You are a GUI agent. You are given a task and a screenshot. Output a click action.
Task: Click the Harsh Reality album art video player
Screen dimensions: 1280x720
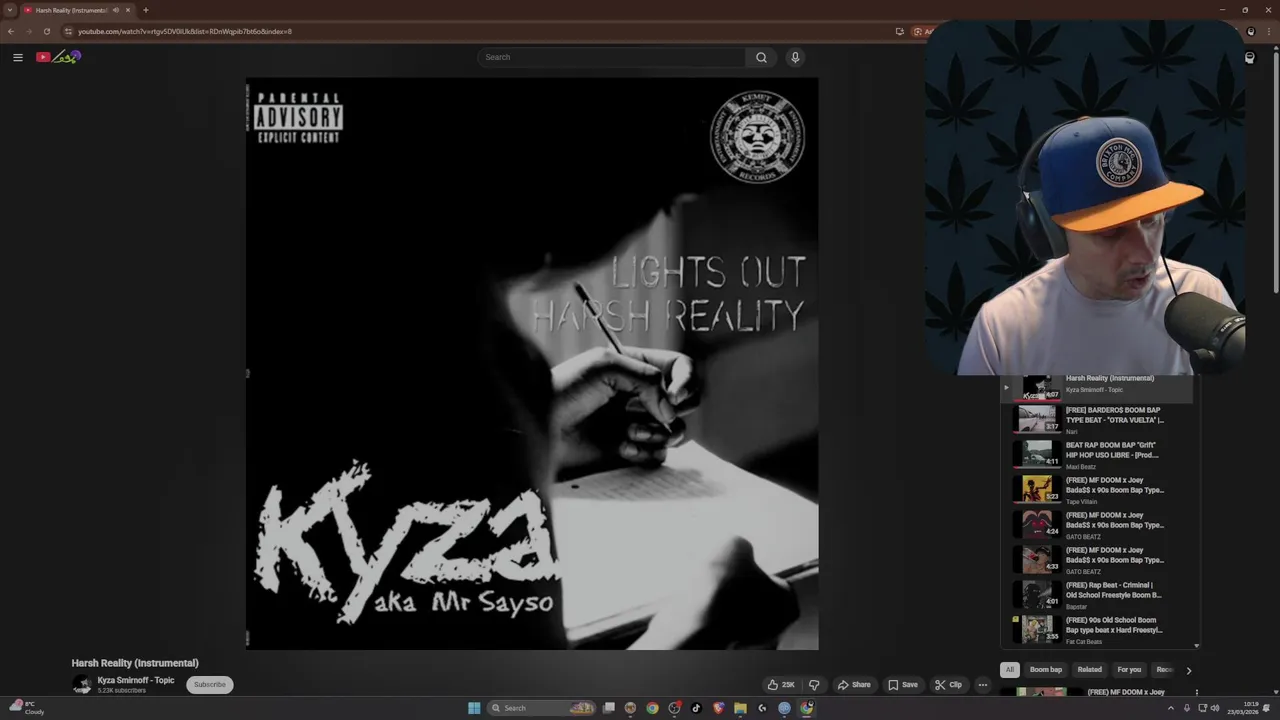[532, 364]
